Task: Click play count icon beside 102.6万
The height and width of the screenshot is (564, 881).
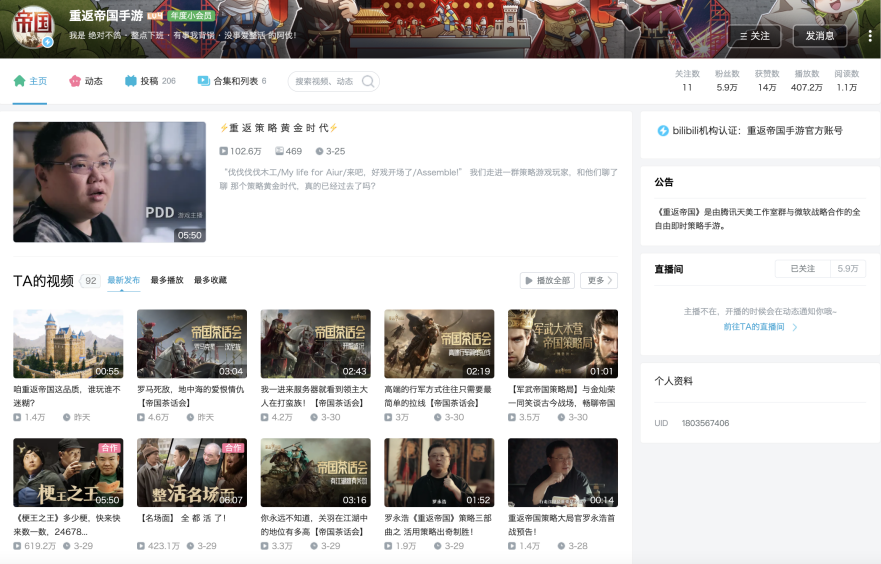Action: [224, 151]
